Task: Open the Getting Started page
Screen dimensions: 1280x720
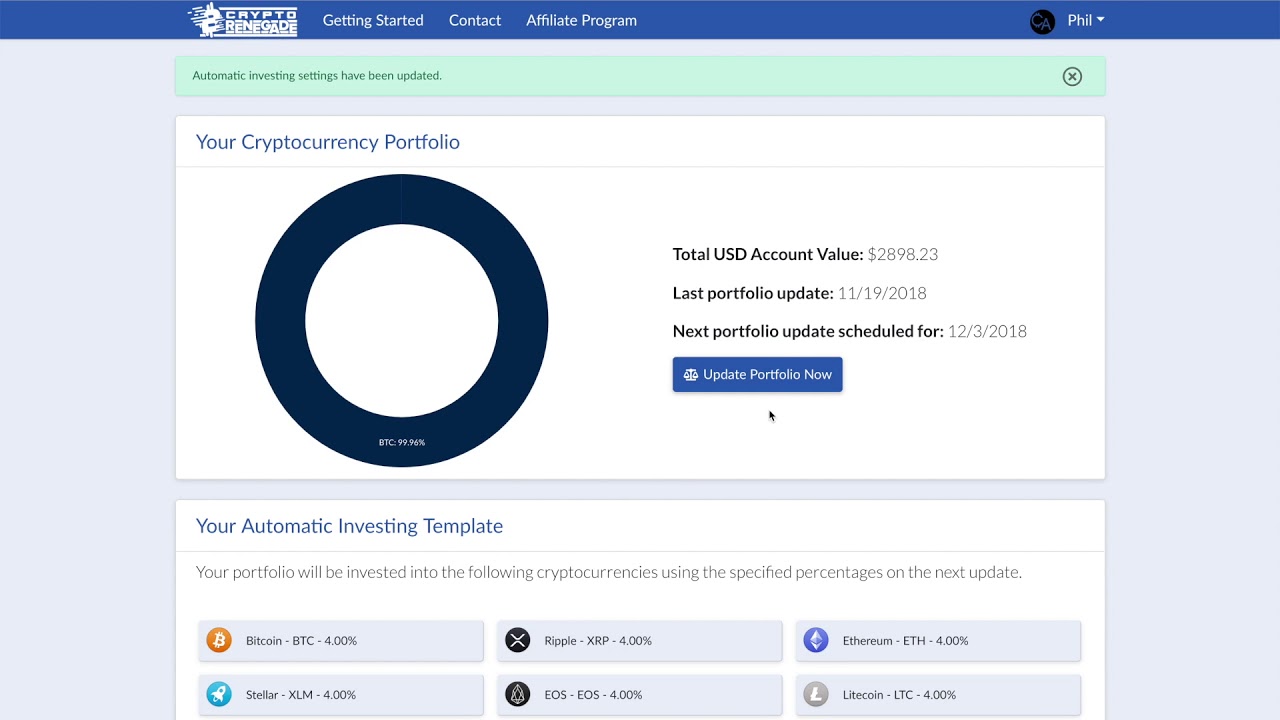Action: [373, 20]
